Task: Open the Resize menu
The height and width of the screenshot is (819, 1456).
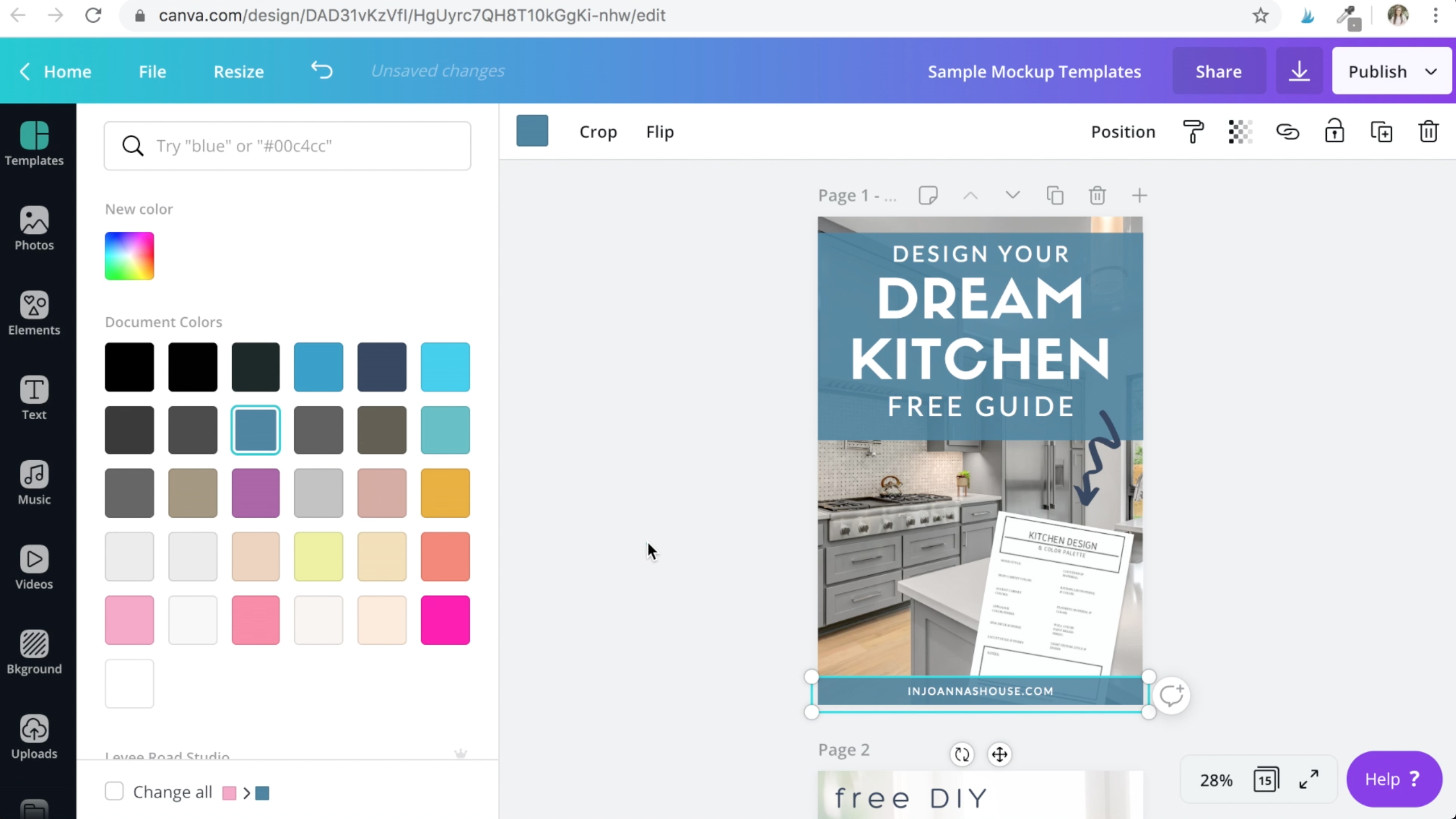Action: point(238,72)
